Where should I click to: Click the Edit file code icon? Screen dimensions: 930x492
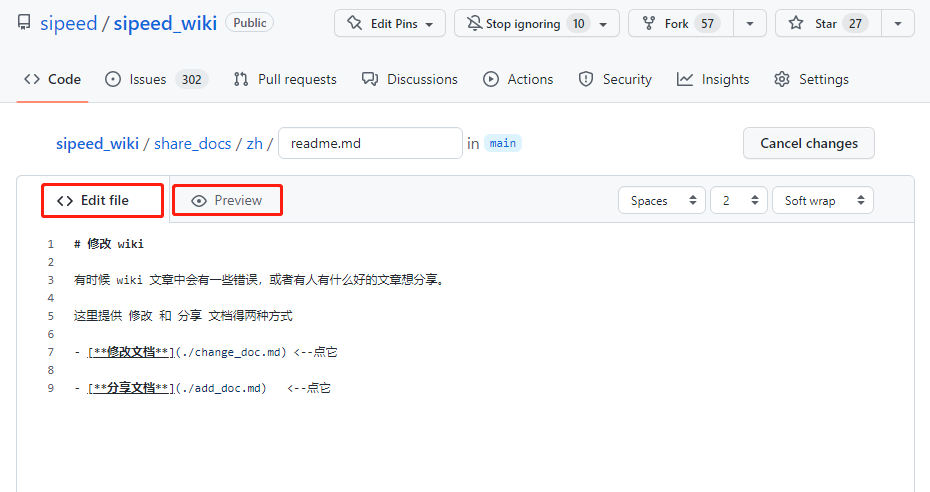pos(65,201)
